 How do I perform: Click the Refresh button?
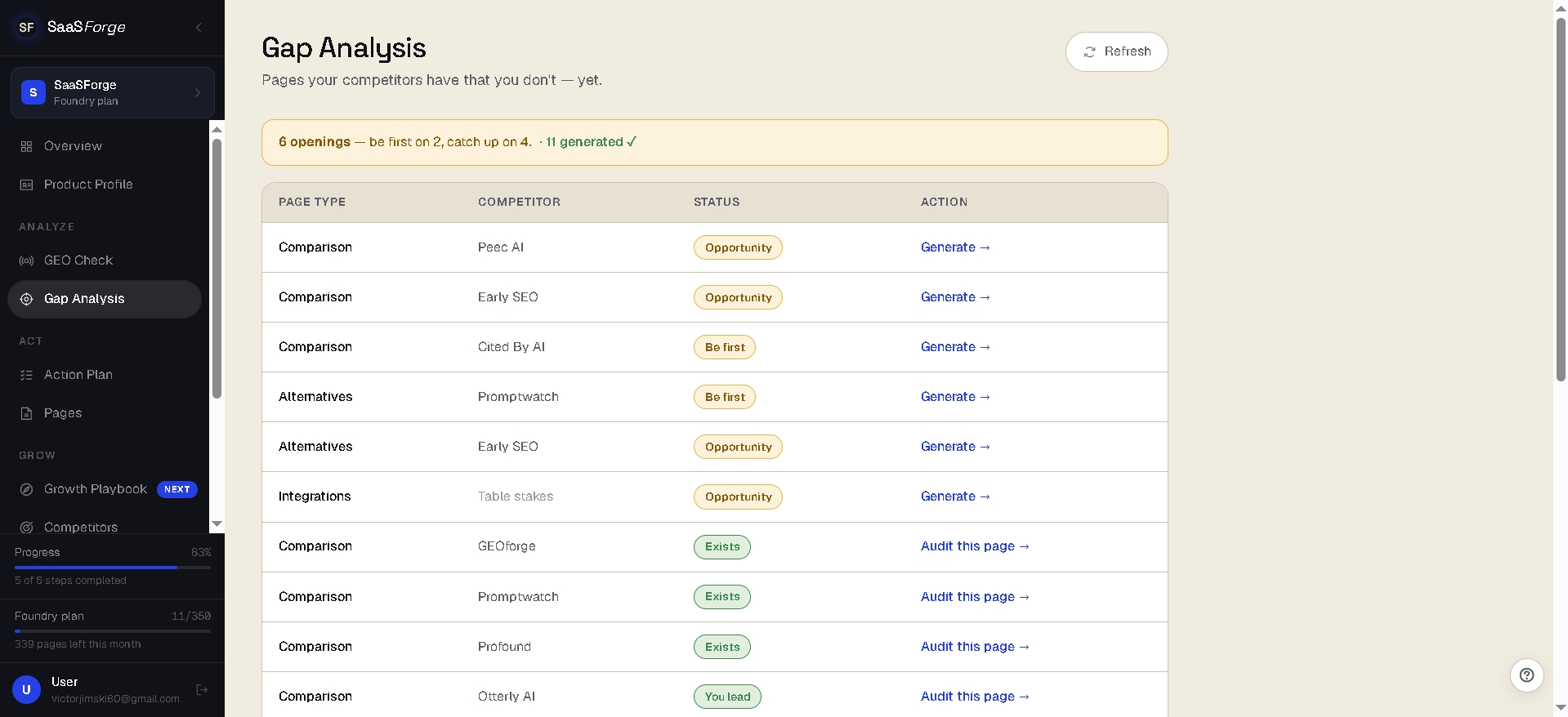click(x=1116, y=52)
